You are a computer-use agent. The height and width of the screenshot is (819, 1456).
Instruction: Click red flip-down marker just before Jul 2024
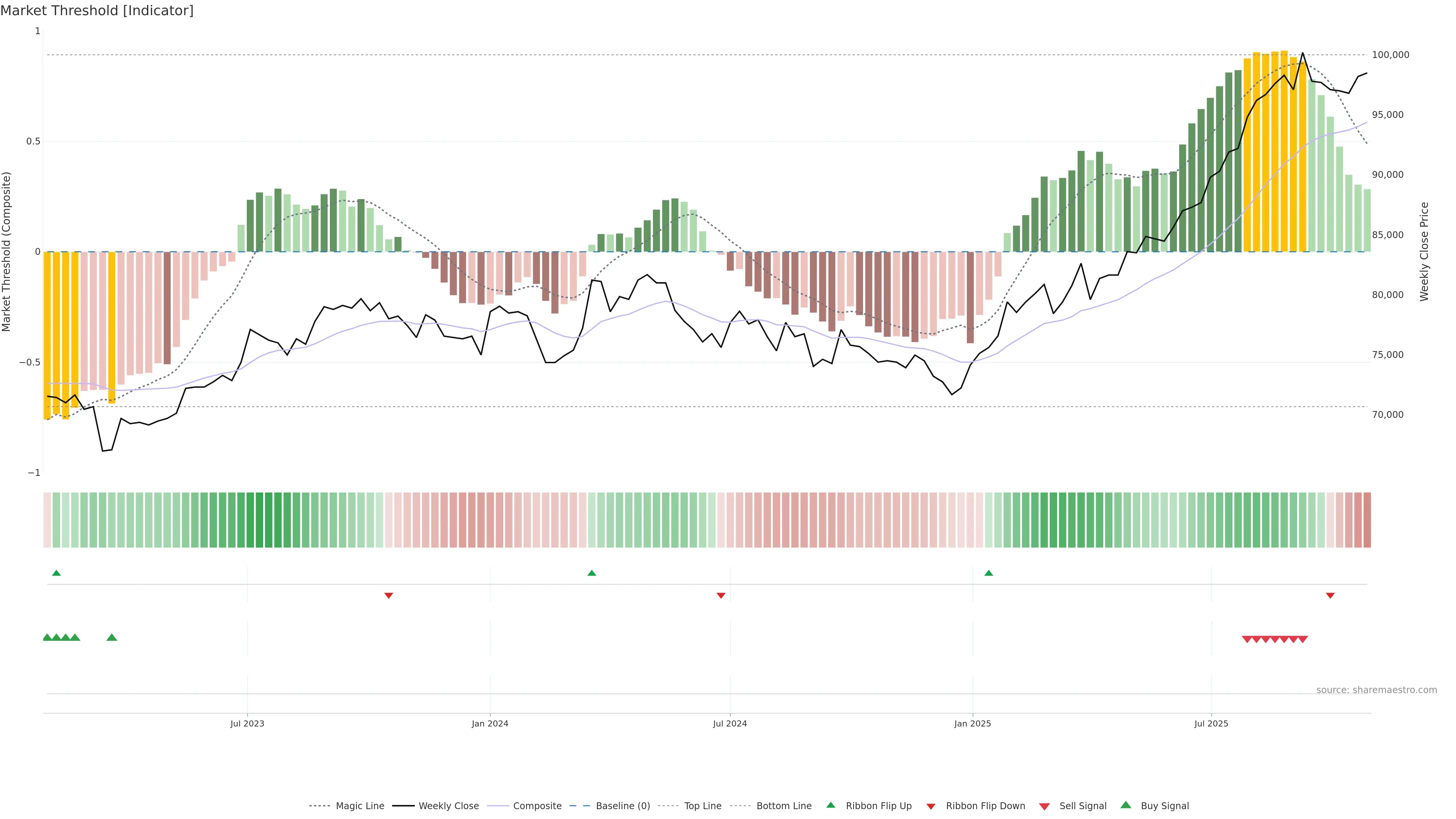click(x=721, y=595)
